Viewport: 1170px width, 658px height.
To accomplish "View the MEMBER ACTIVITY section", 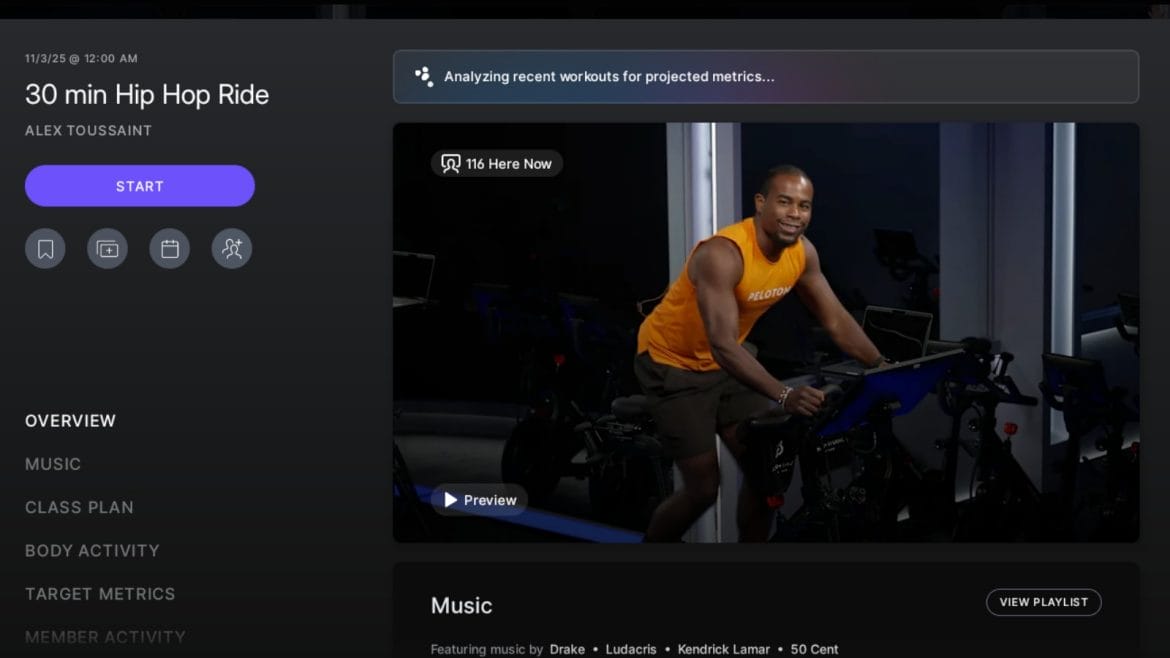I will coord(104,636).
